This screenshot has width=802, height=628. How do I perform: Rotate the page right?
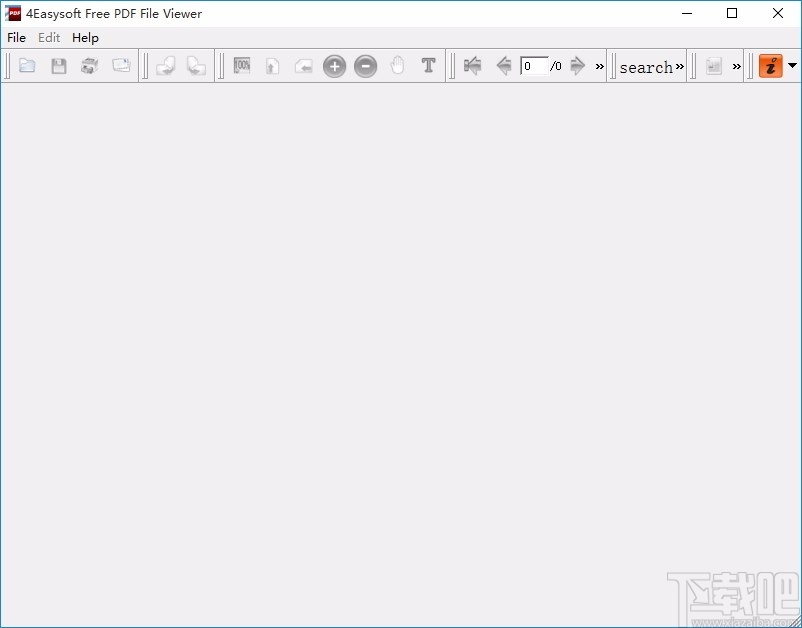197,66
